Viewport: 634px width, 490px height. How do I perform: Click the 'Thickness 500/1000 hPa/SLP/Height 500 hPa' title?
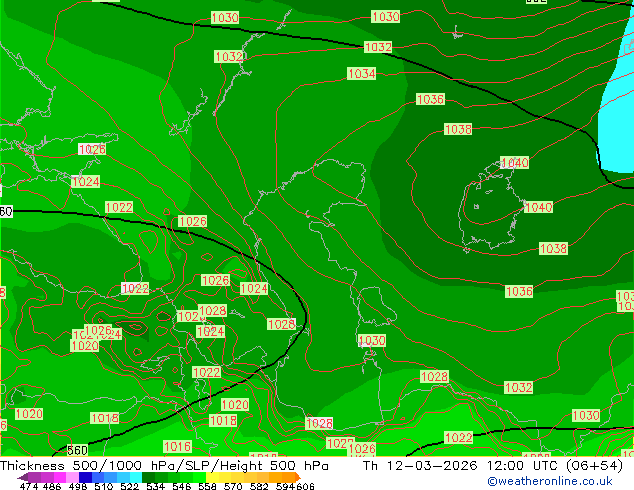[x=164, y=466]
